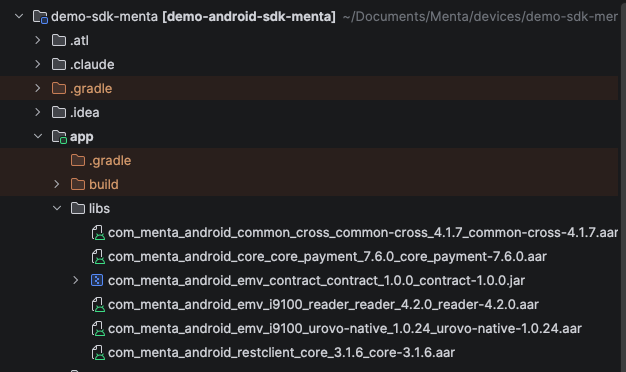Expand the contract-1.0.0.jar archive chevron

point(75,280)
